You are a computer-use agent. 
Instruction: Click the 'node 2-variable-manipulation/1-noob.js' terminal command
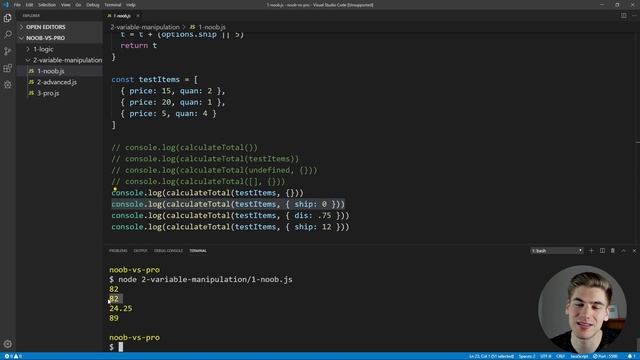tap(205, 280)
